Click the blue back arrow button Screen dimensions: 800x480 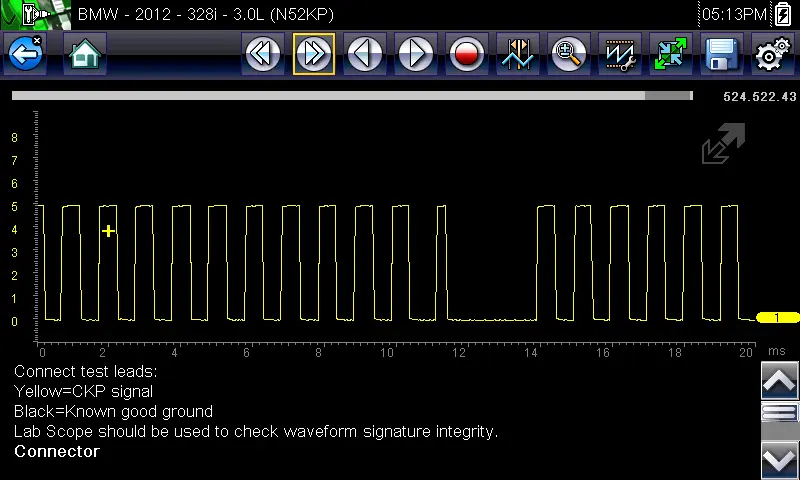(x=26, y=54)
